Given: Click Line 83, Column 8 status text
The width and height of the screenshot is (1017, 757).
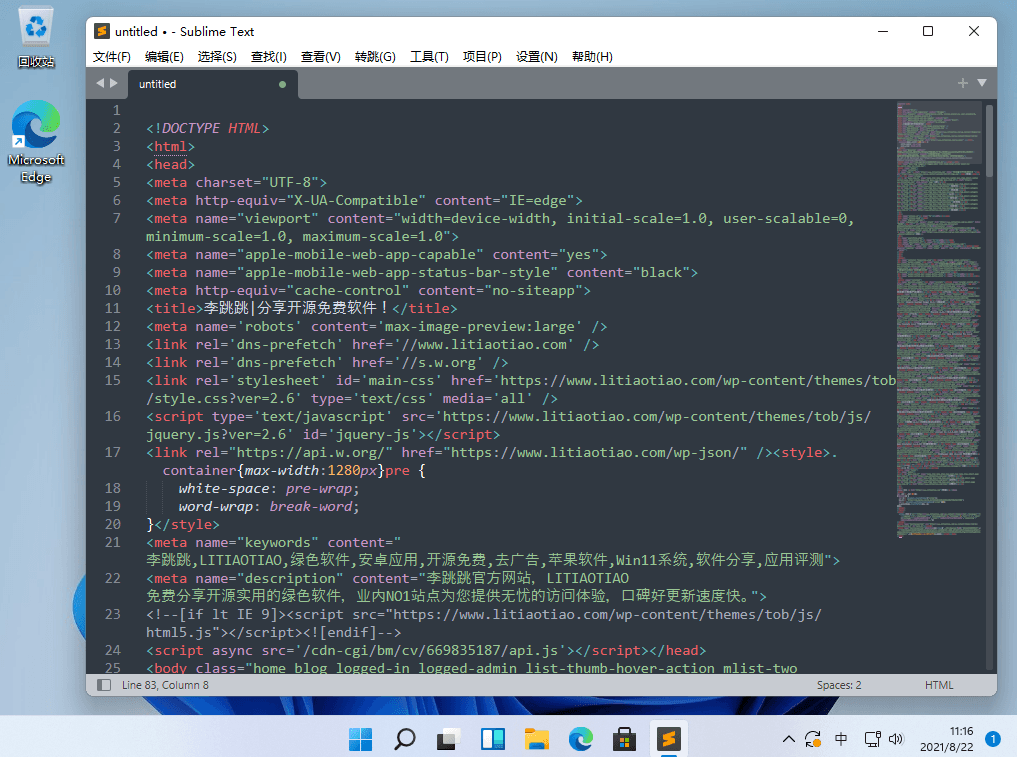Looking at the screenshot, I should (x=165, y=685).
